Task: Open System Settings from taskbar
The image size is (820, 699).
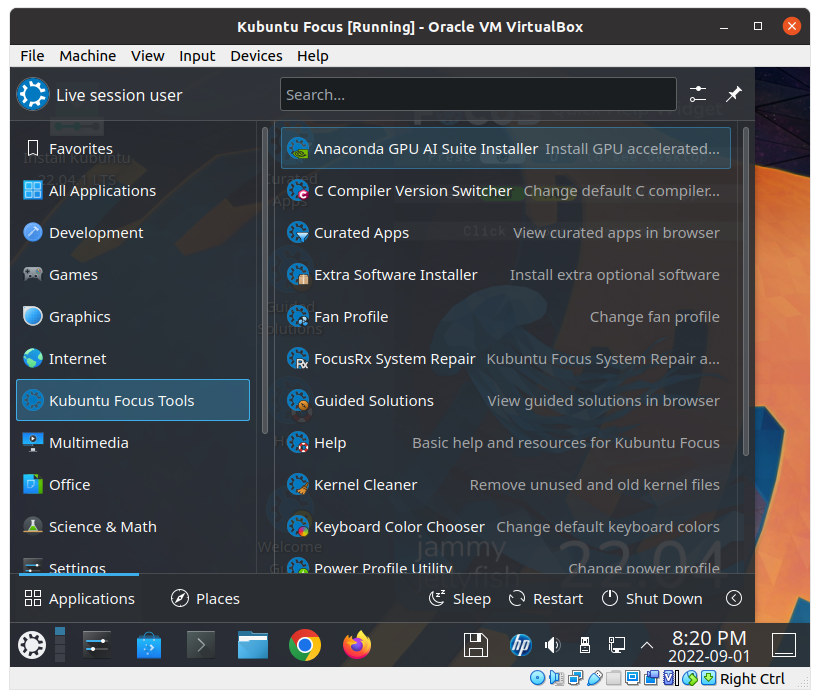Action: click(97, 645)
